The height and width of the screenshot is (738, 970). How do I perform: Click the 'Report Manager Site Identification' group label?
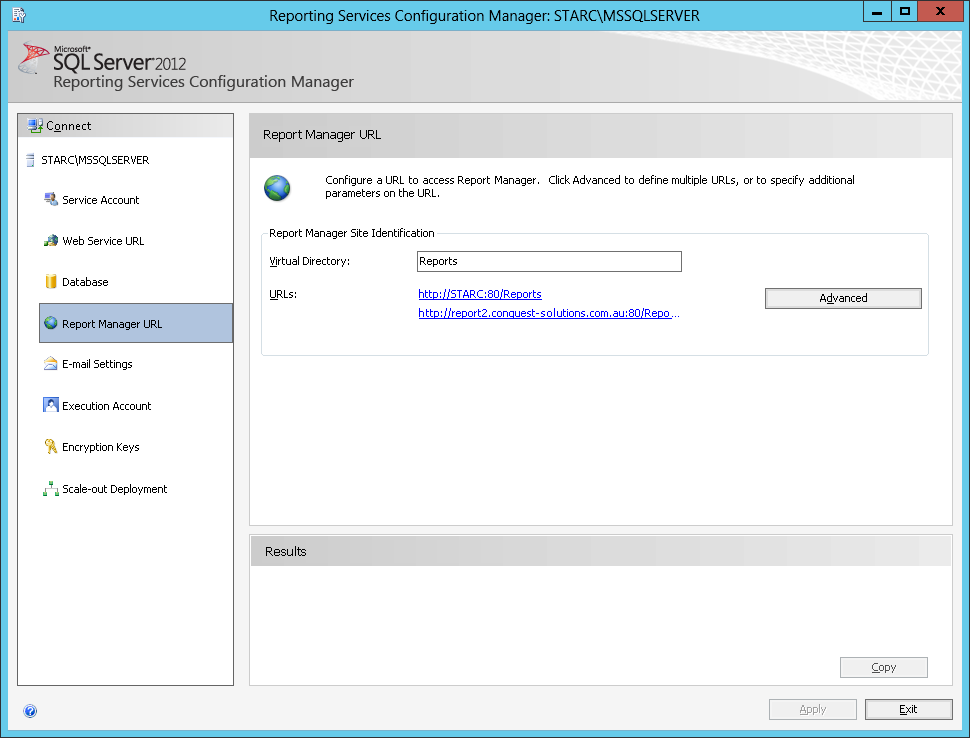pos(351,233)
